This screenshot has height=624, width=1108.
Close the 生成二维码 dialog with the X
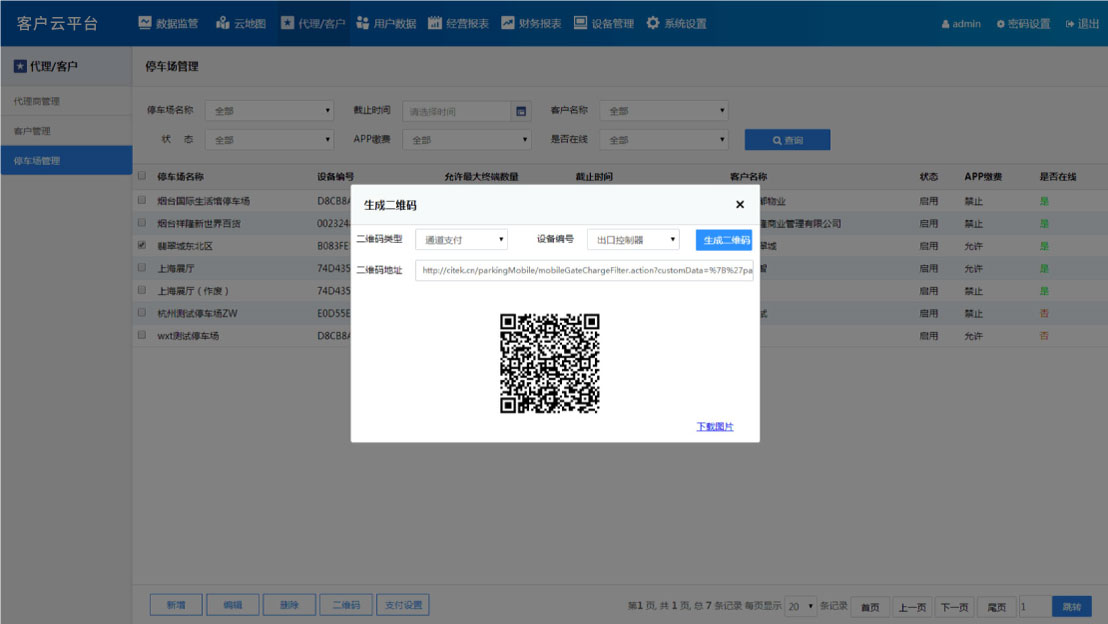[x=740, y=204]
